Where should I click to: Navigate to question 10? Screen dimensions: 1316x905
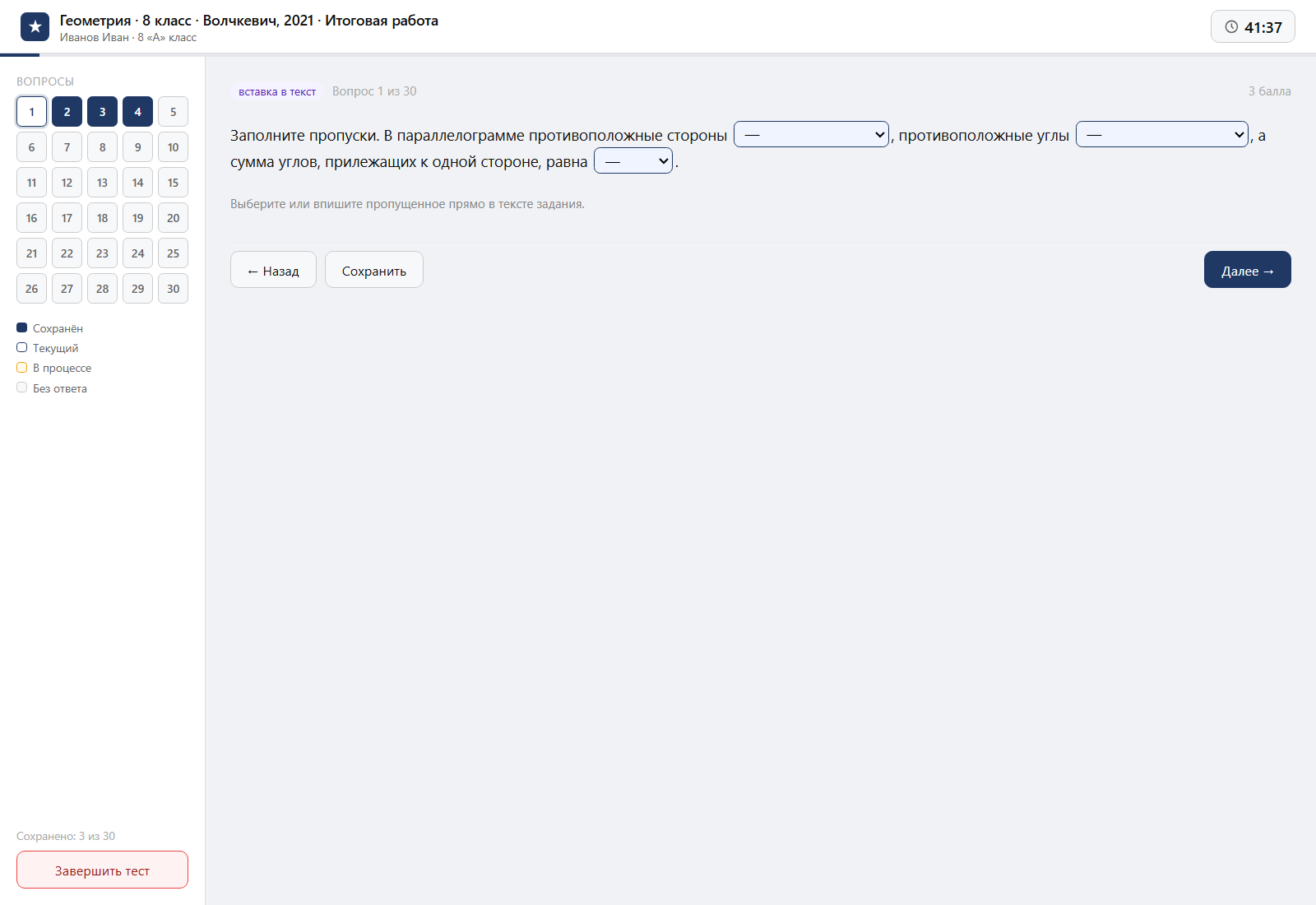[173, 147]
